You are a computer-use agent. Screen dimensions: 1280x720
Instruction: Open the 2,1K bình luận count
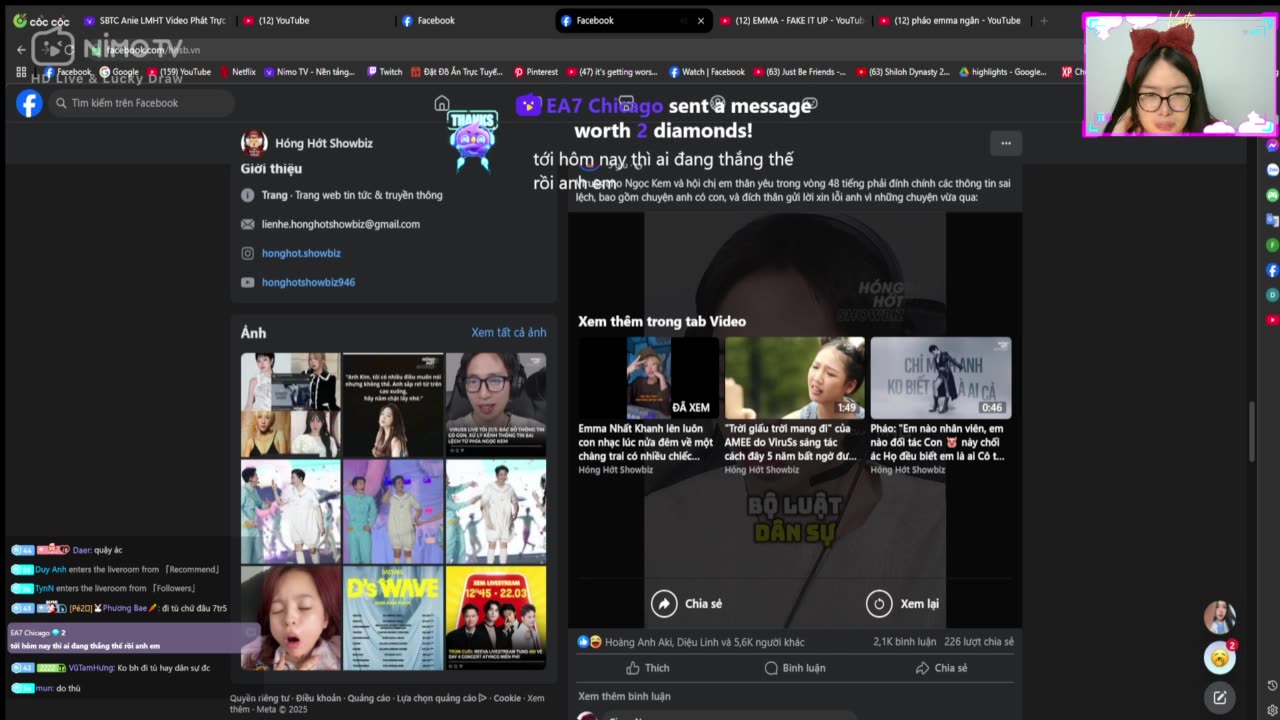coord(904,642)
